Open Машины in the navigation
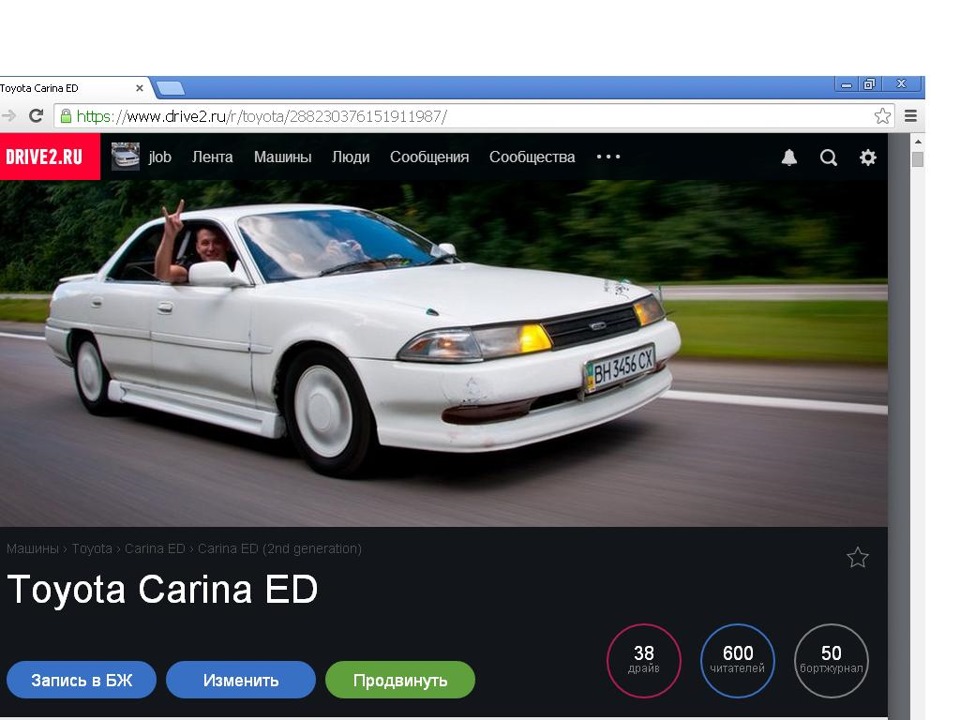Image resolution: width=960 pixels, height=720 pixels. click(x=283, y=157)
